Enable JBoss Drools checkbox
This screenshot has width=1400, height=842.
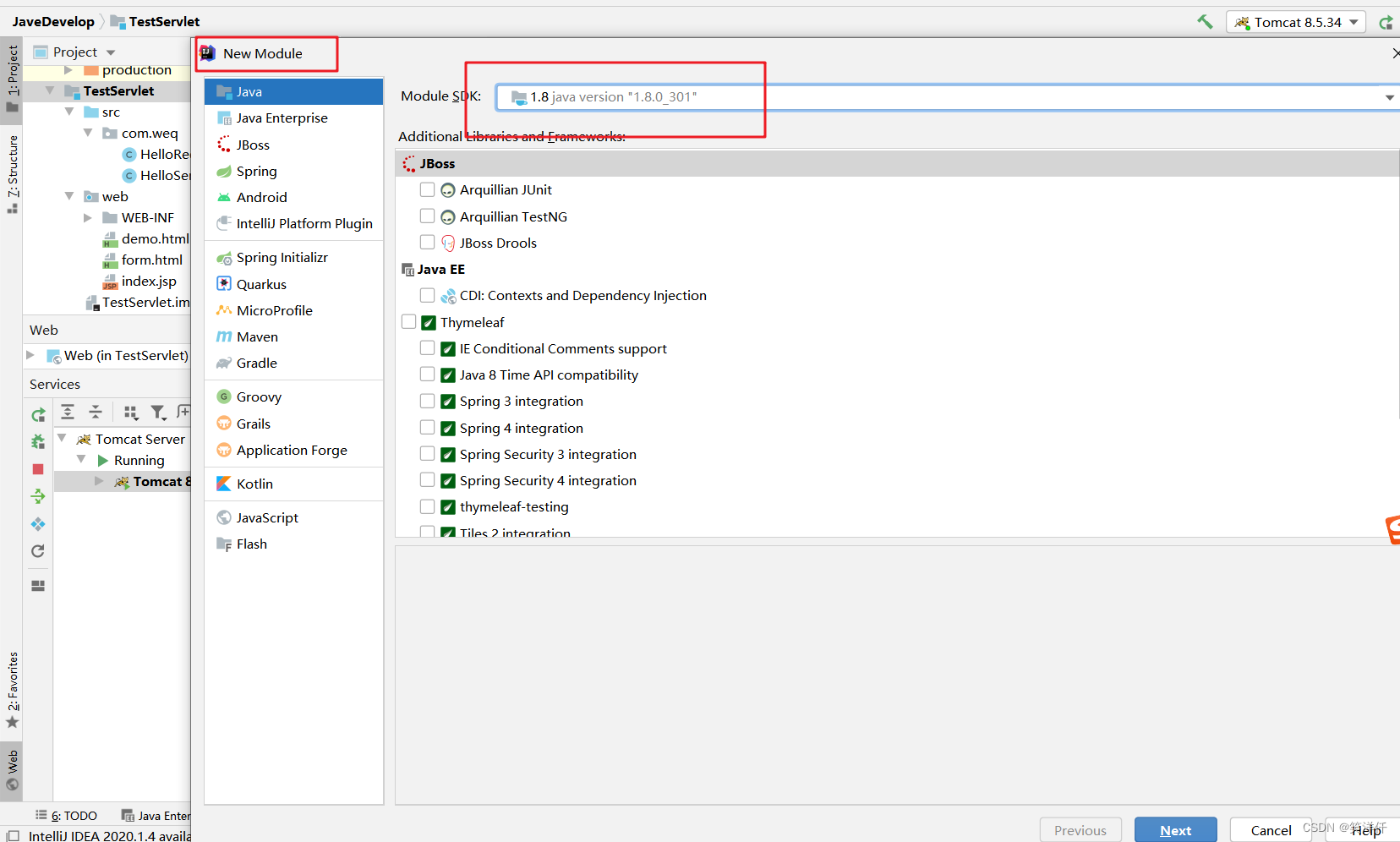pos(427,243)
